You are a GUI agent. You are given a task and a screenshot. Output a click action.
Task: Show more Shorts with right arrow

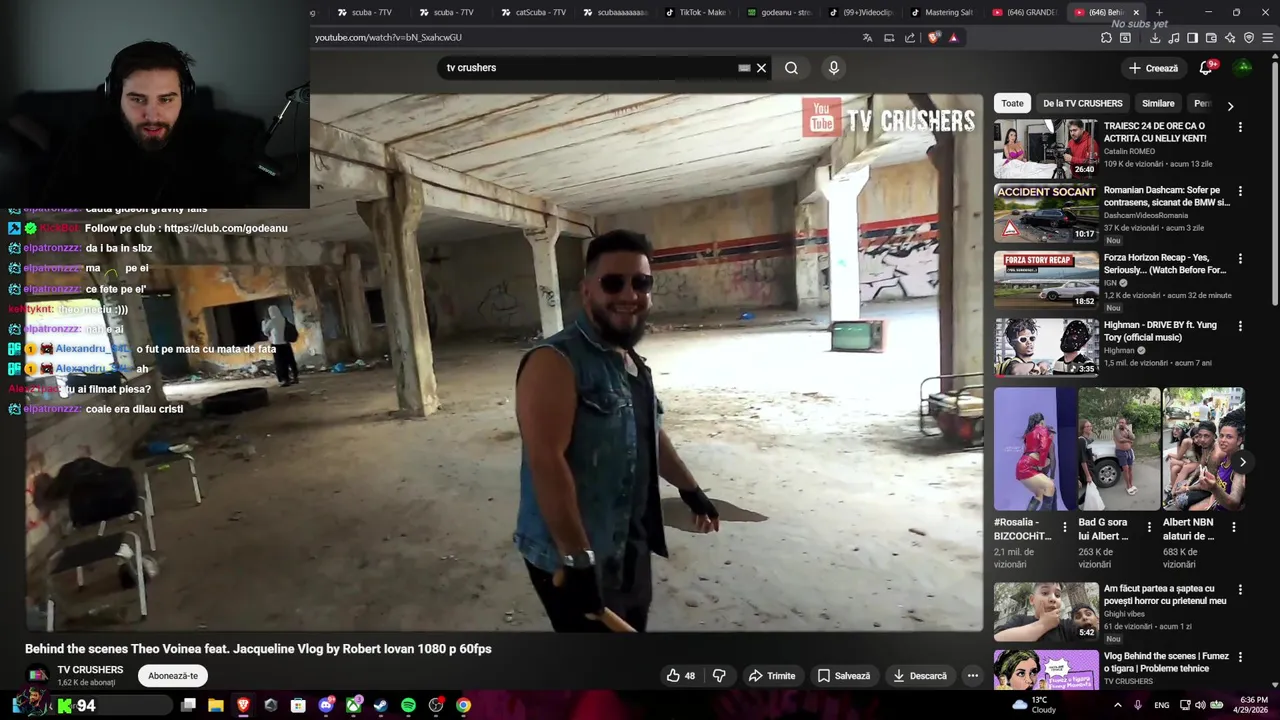[1242, 462]
